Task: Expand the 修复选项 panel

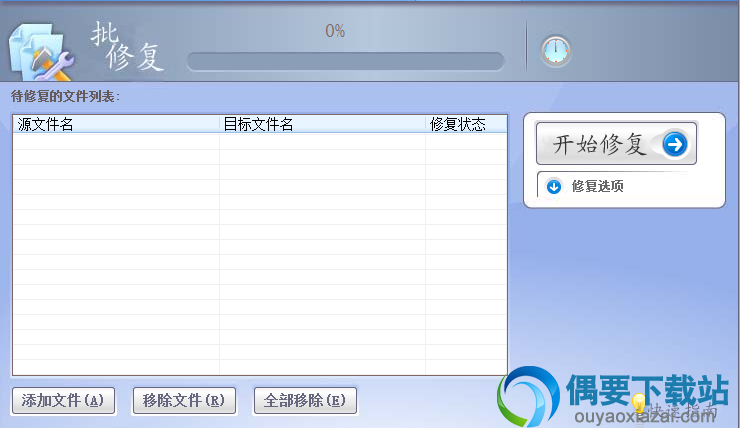Action: coord(554,186)
